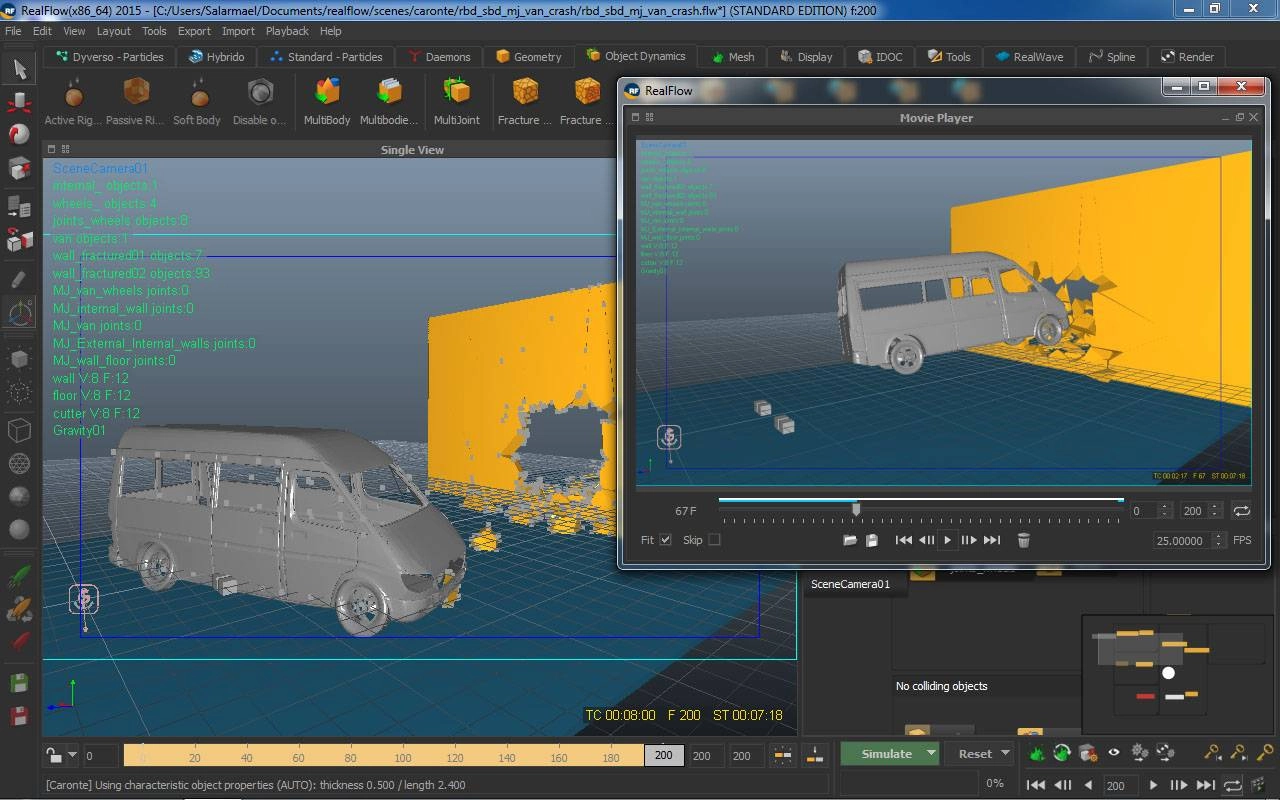Screen dimensions: 1280x800
Task: Click the first key icon in bottom toolbar
Action: (x=1212, y=753)
